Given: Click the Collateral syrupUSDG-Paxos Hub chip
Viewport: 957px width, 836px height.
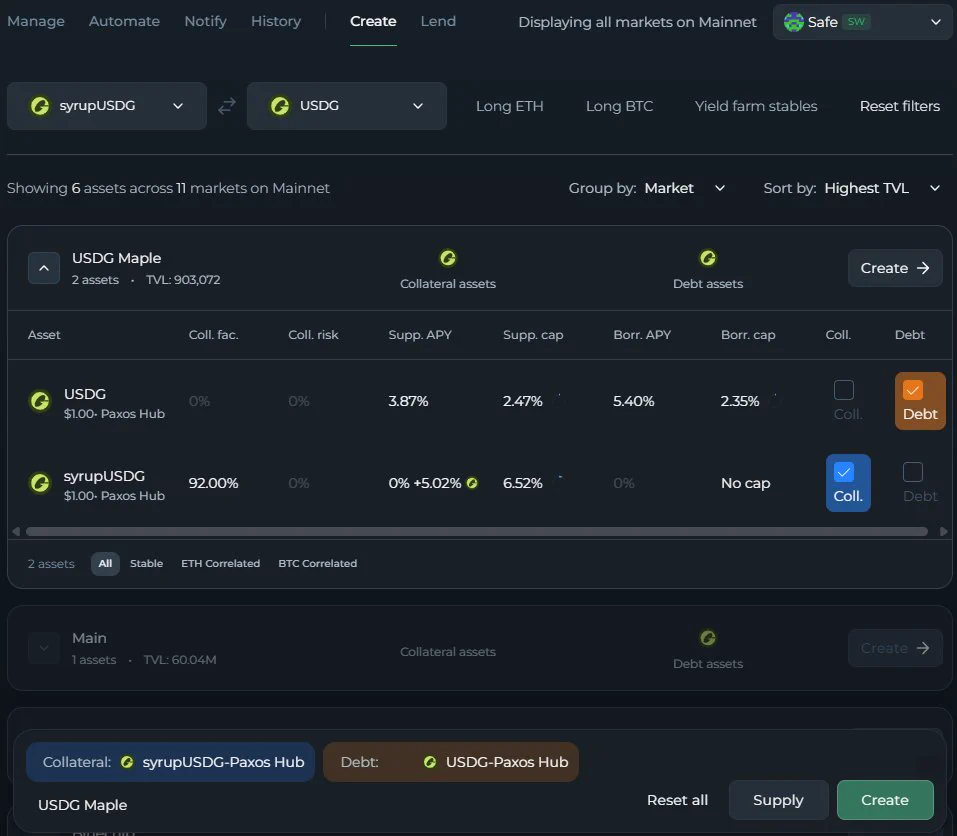Looking at the screenshot, I should point(170,762).
